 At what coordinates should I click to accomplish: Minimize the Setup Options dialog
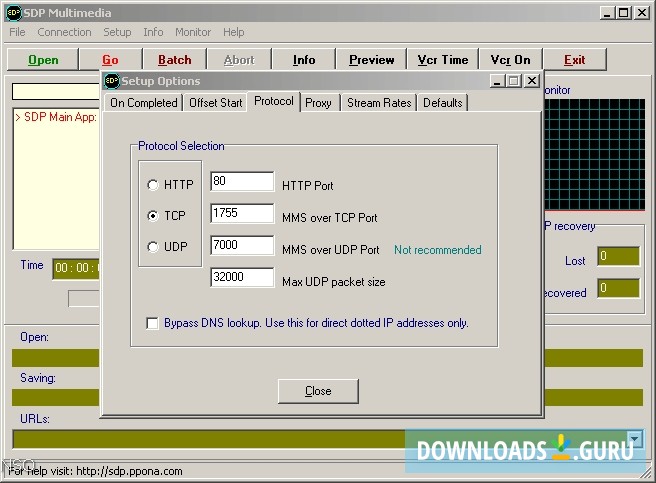coord(497,81)
